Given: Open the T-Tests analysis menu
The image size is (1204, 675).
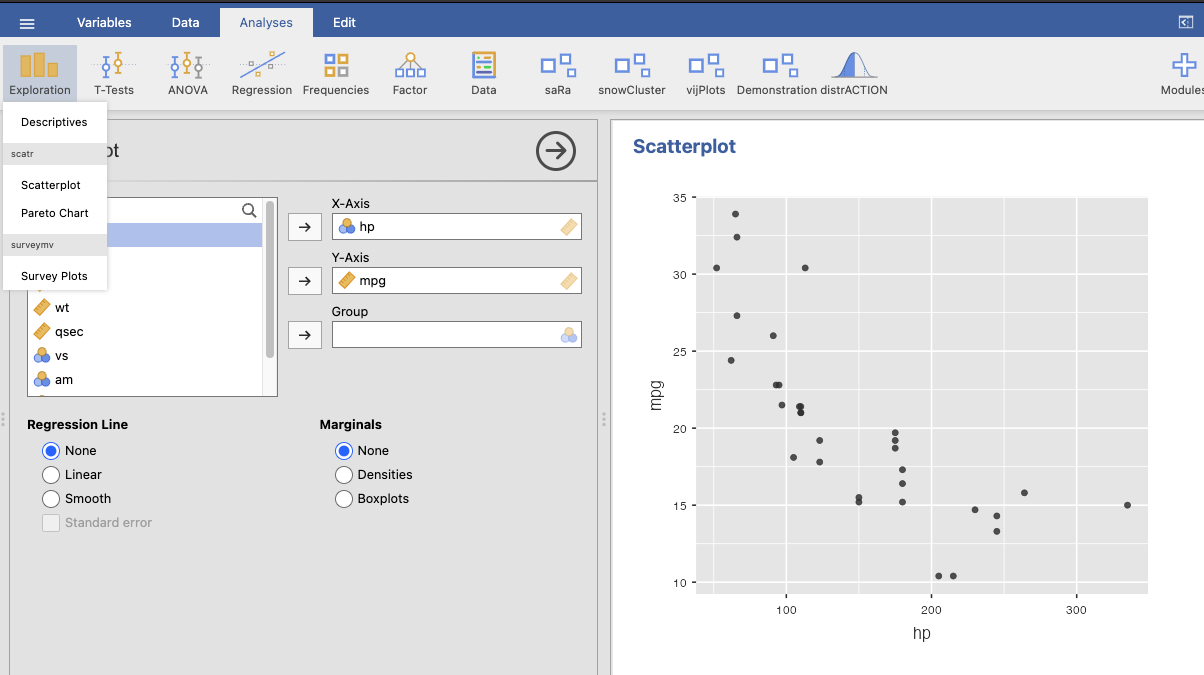Looking at the screenshot, I should (113, 74).
